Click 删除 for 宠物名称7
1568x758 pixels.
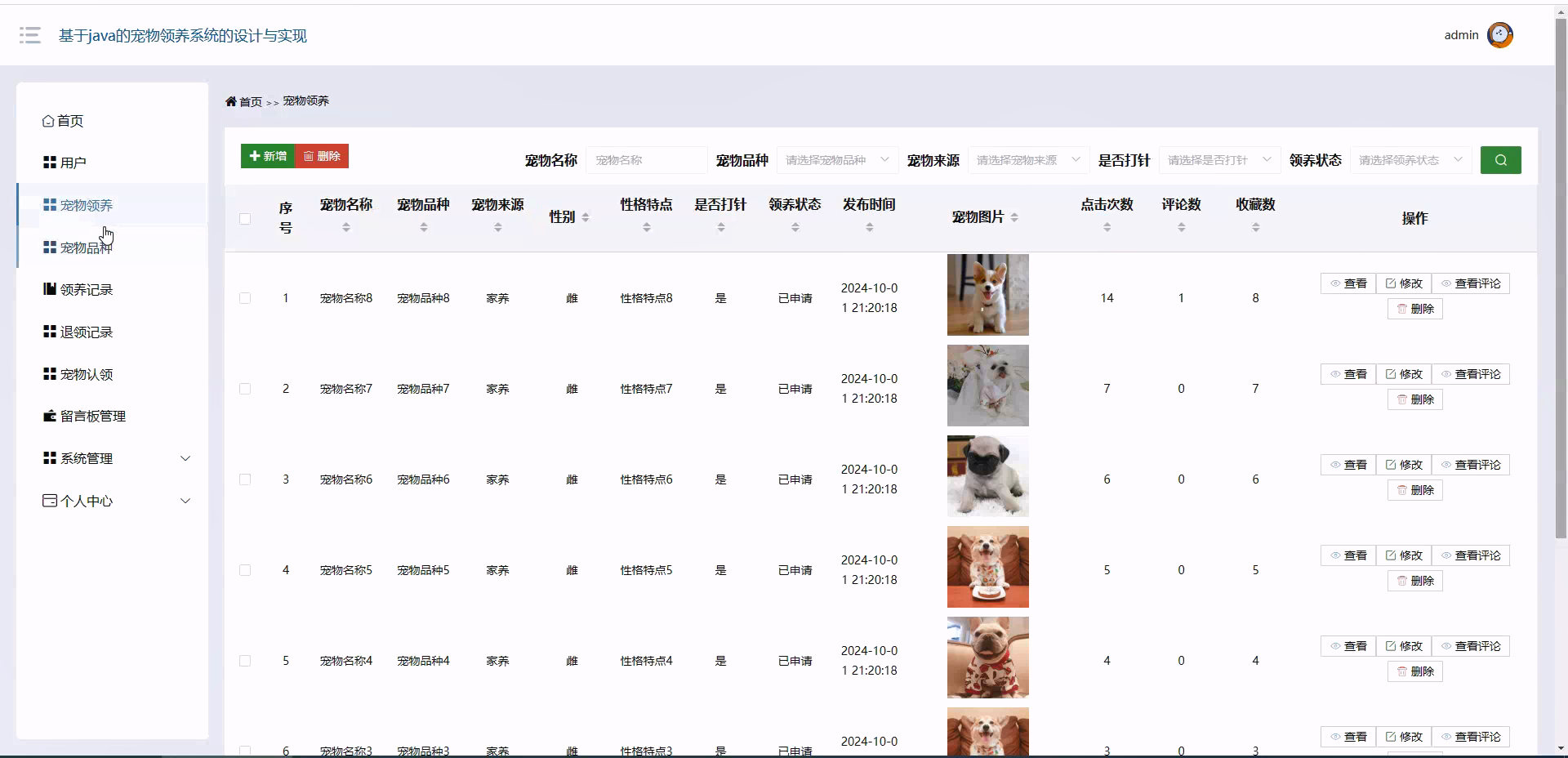click(1415, 399)
